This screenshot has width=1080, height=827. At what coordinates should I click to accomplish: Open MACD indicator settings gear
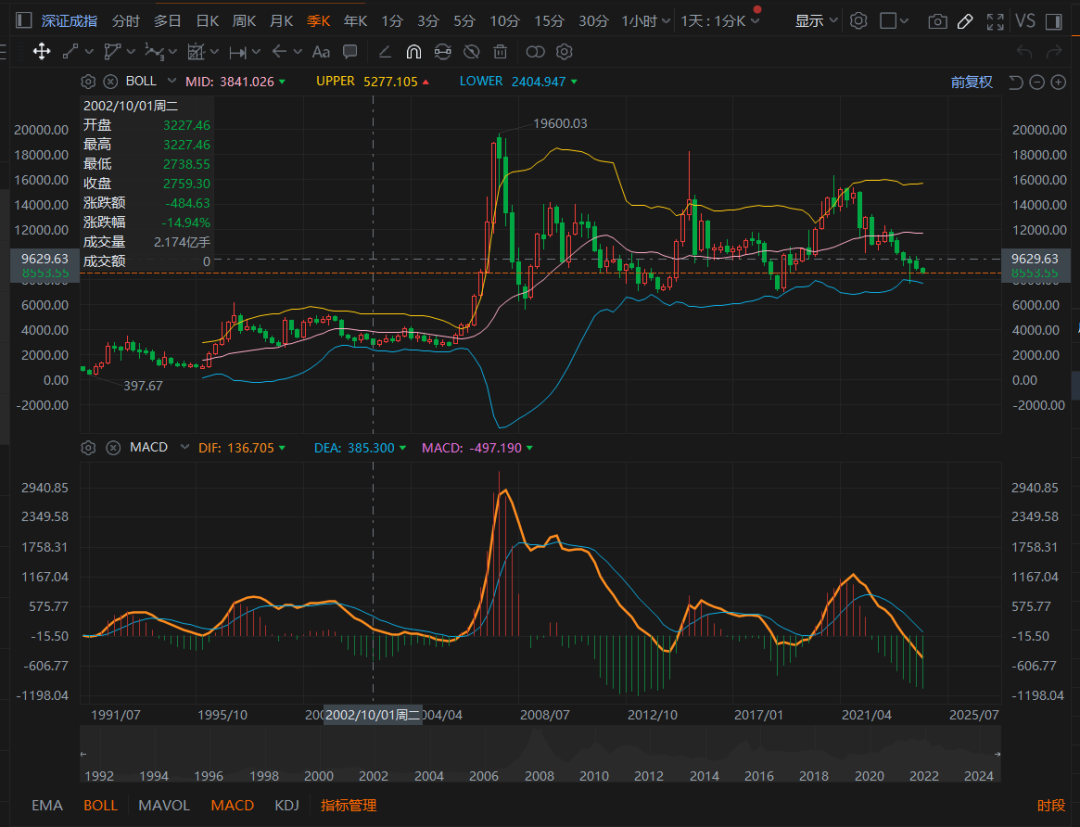point(88,447)
